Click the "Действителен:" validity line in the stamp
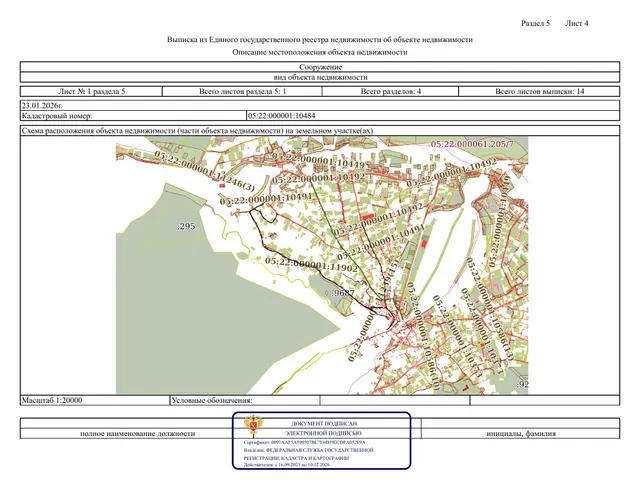This screenshot has height=495, width=640. [x=287, y=465]
